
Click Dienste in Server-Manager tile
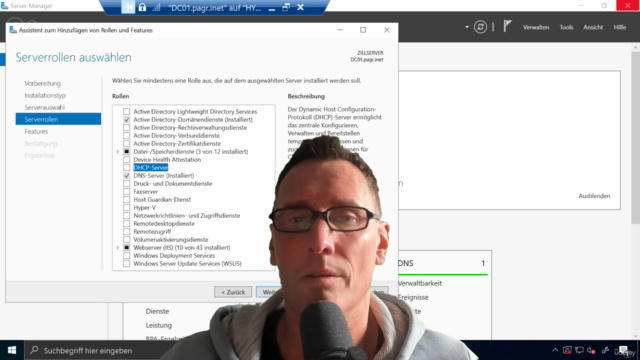point(157,311)
